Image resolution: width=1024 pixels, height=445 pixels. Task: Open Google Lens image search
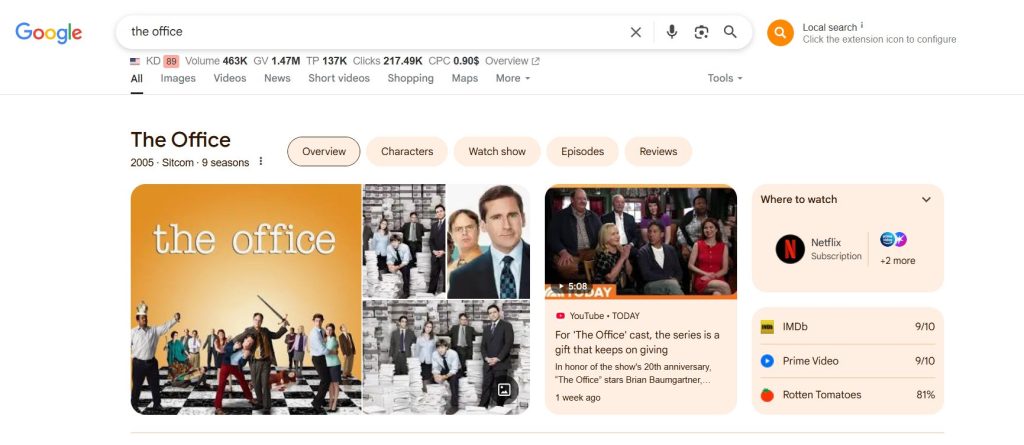pos(701,32)
